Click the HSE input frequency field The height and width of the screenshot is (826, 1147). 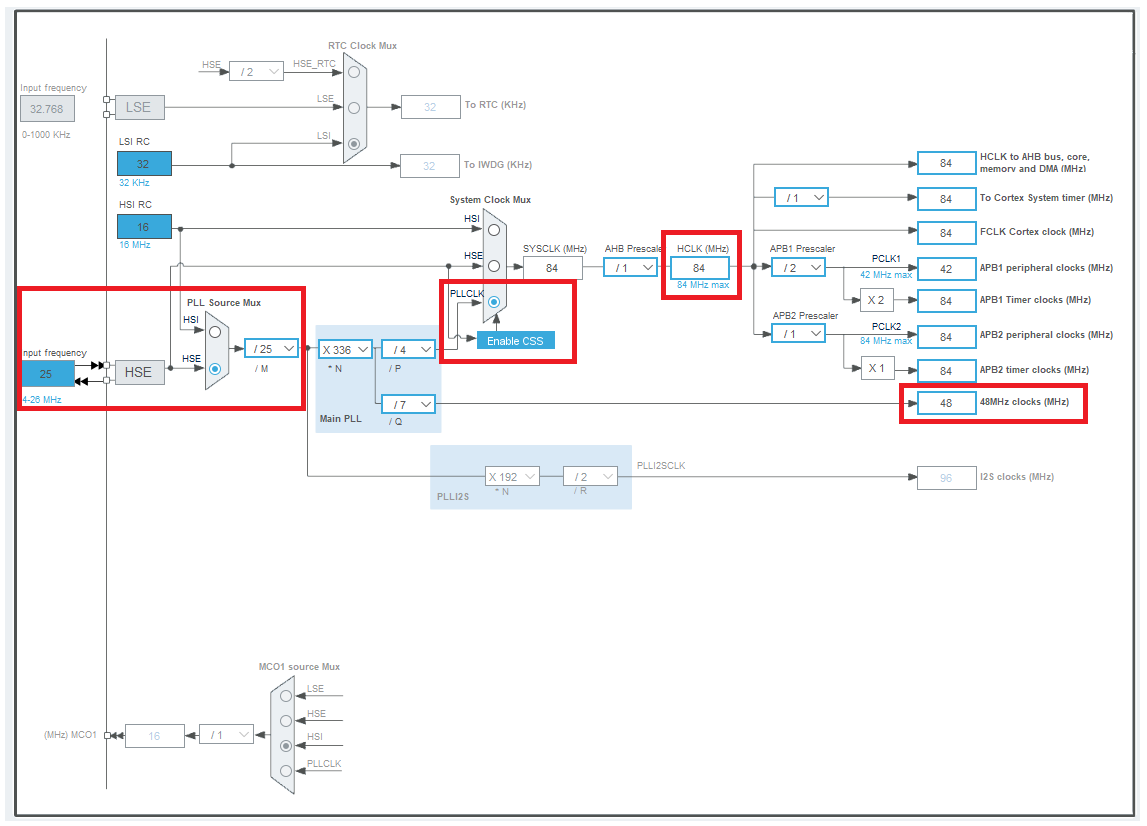point(47,374)
